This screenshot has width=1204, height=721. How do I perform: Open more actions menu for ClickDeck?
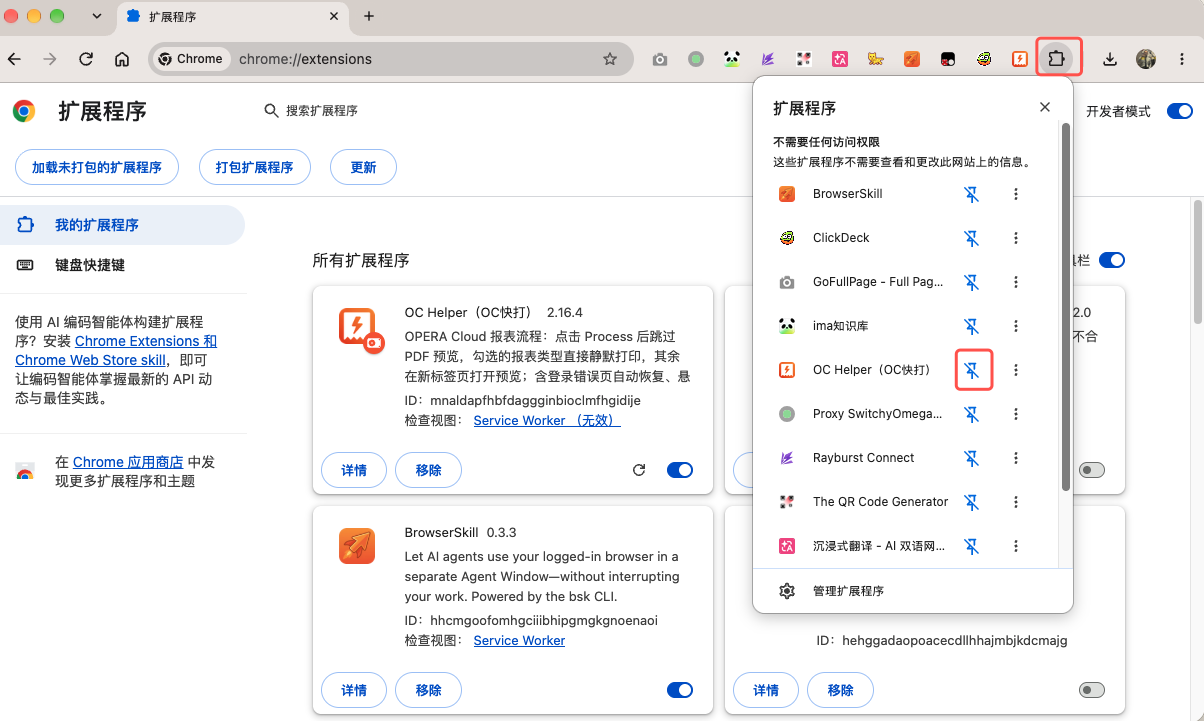coord(1016,238)
